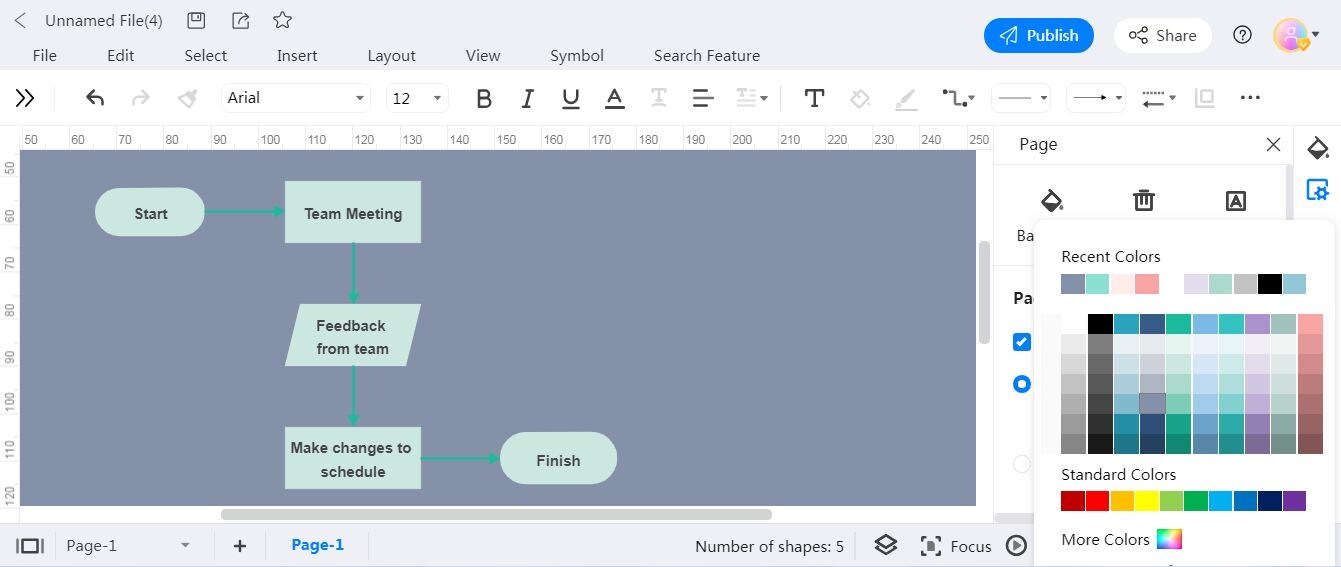Toggle bold formatting
This screenshot has width=1341, height=567.
click(x=484, y=98)
